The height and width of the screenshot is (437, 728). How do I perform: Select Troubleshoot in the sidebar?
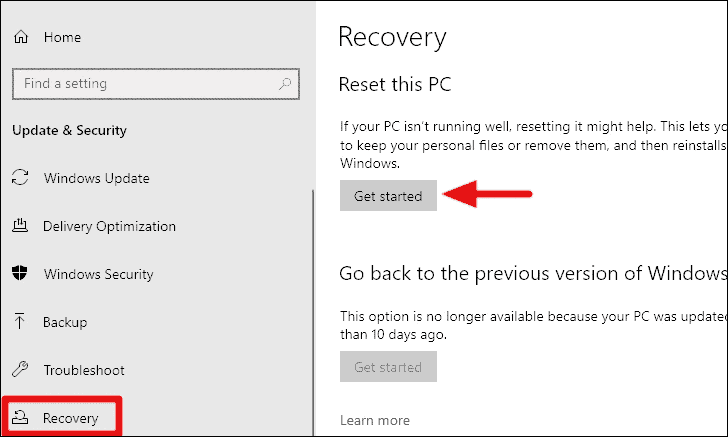click(84, 370)
